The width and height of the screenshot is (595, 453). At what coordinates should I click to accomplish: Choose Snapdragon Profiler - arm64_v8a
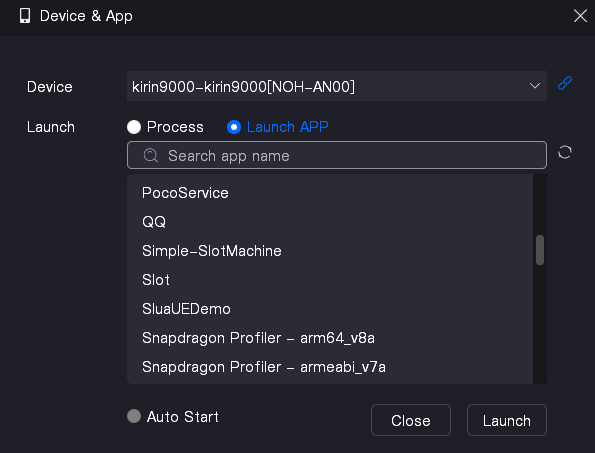pos(330,338)
